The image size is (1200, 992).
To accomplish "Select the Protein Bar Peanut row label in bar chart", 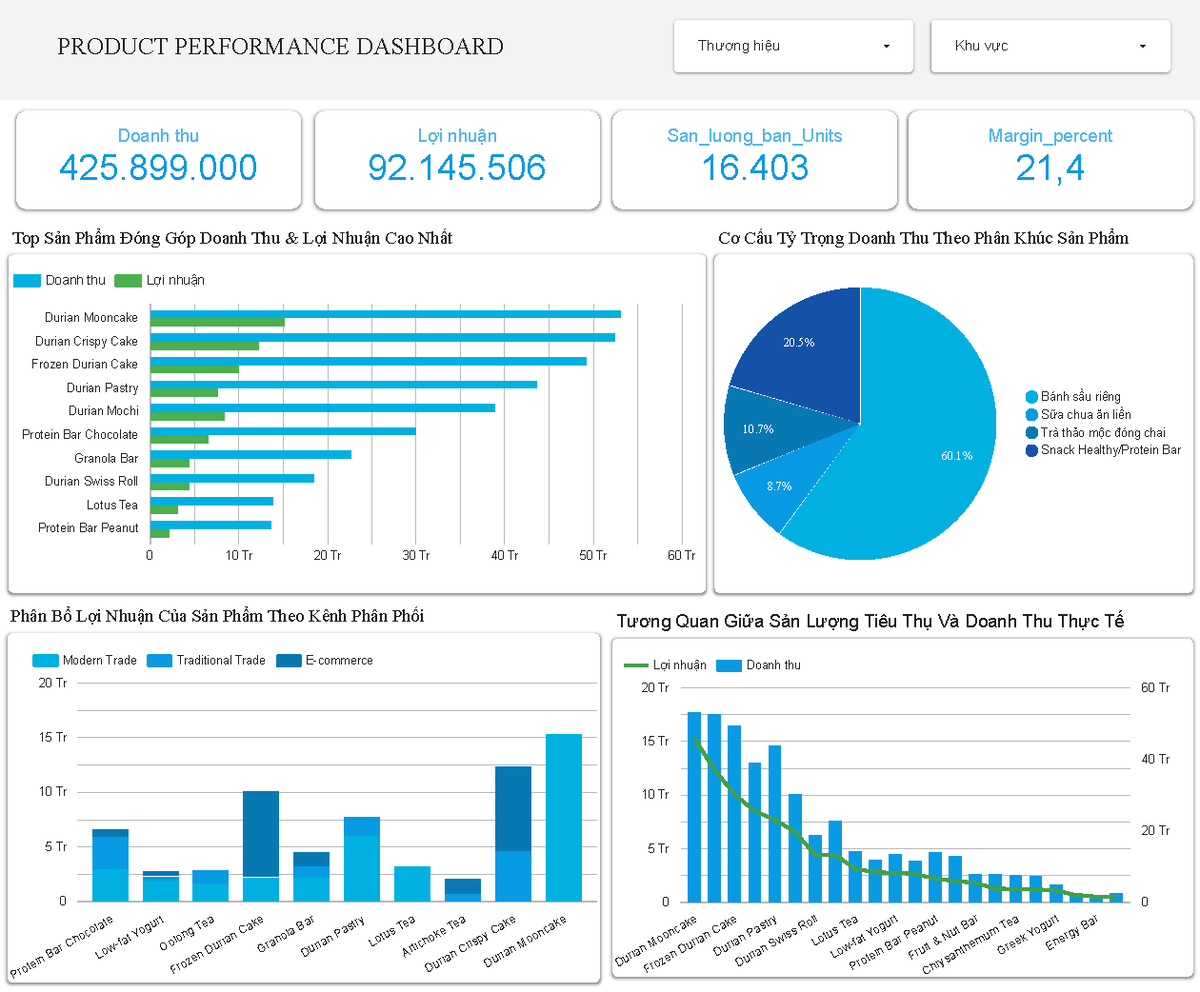I will coord(88,528).
